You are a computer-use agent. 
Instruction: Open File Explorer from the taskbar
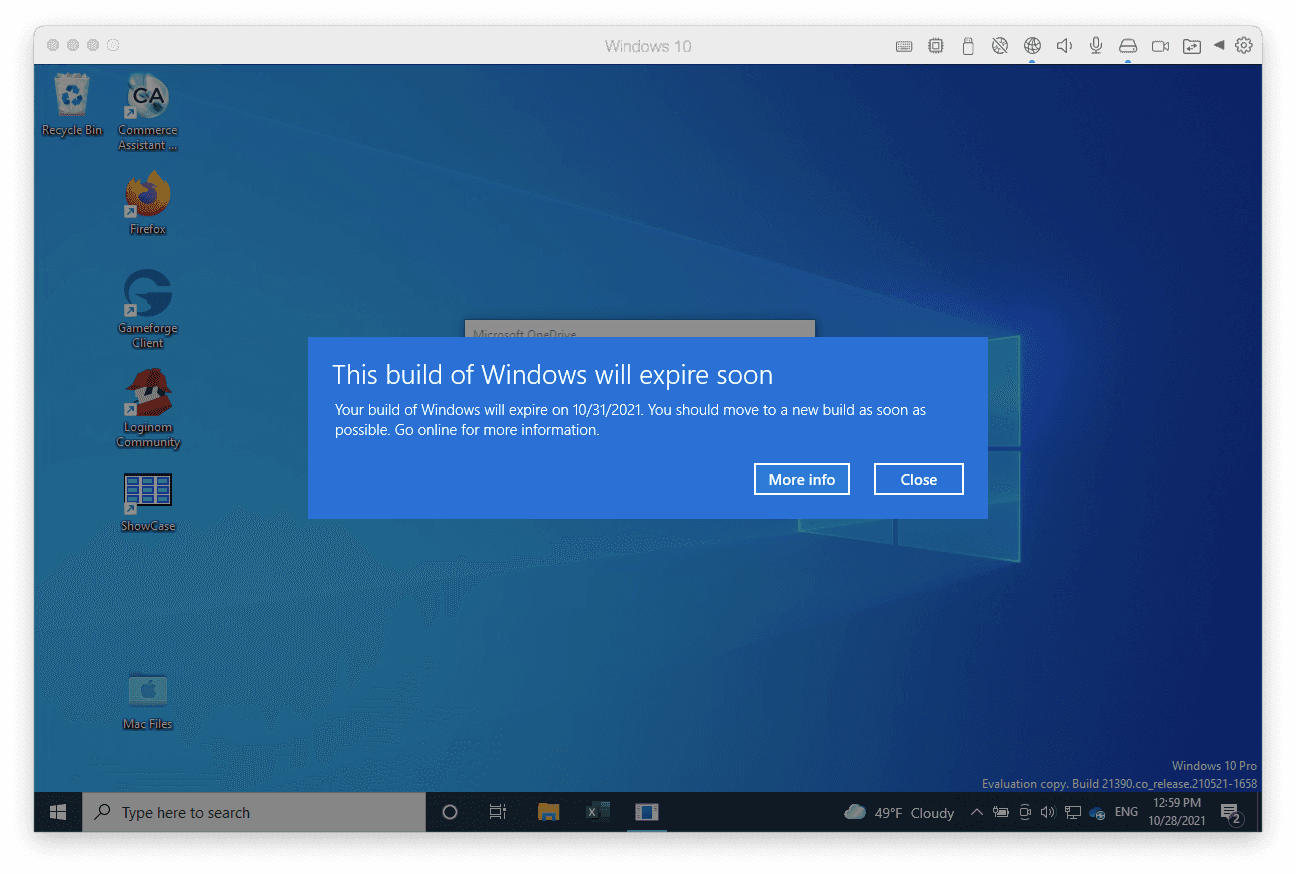(548, 812)
